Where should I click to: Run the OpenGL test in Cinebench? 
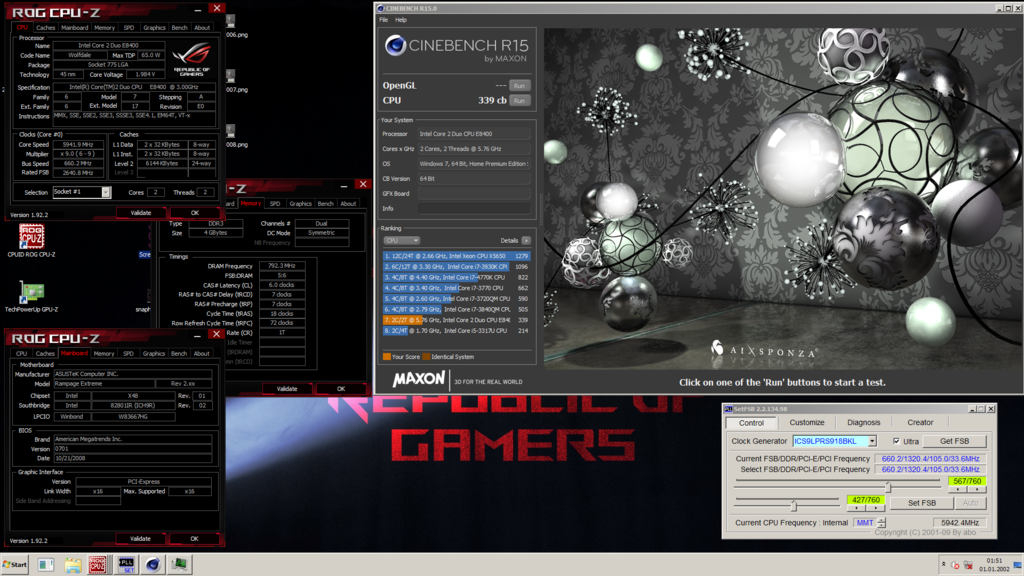(519, 86)
